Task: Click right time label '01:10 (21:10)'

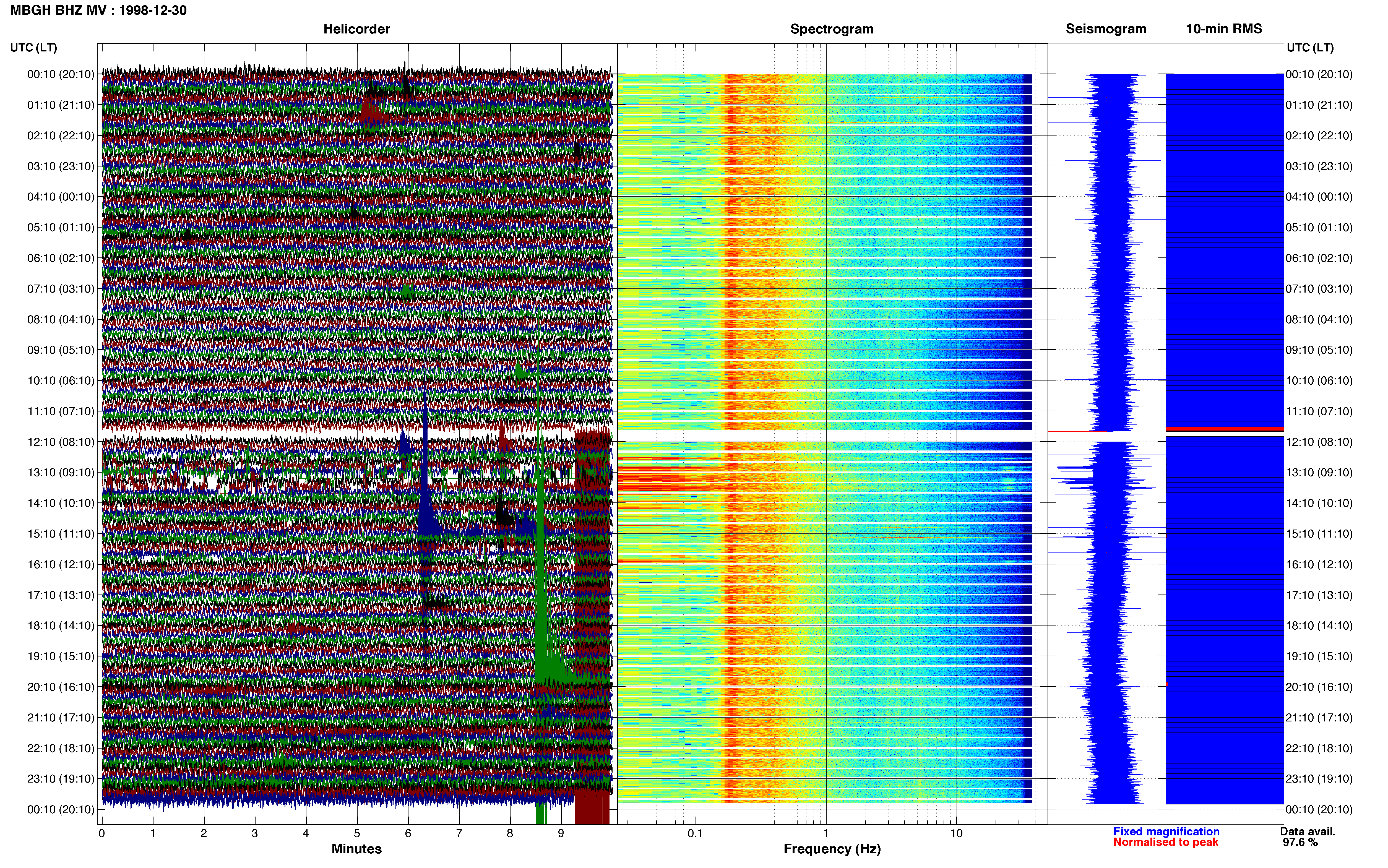Action: (1319, 105)
